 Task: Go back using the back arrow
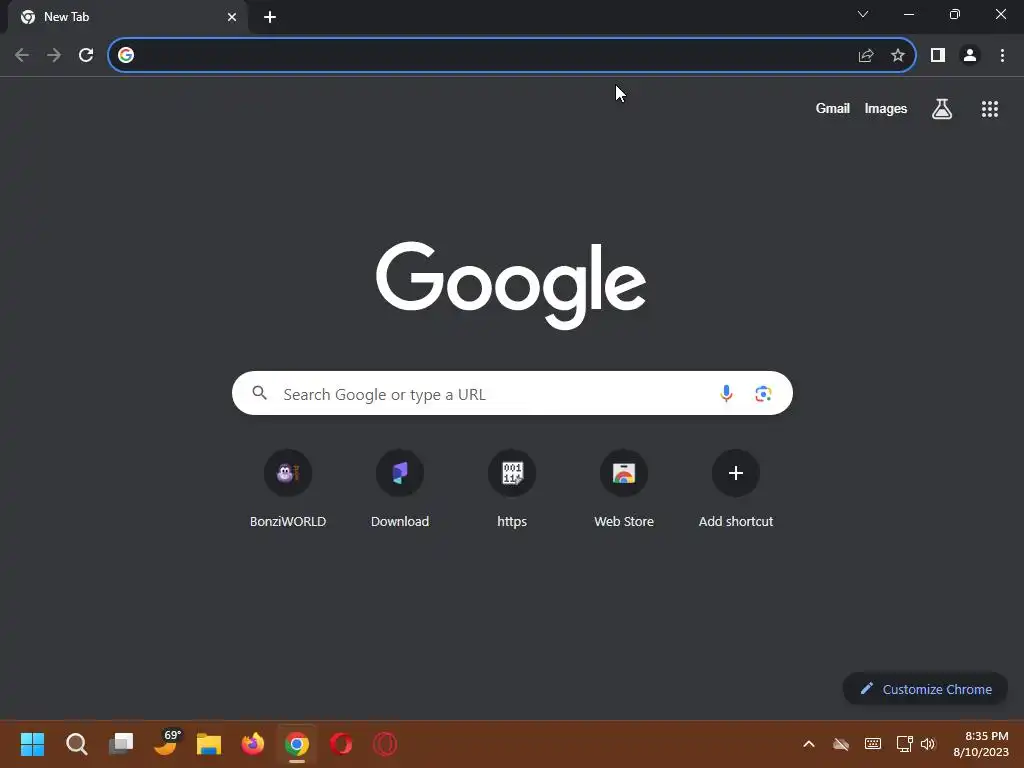tap(22, 55)
